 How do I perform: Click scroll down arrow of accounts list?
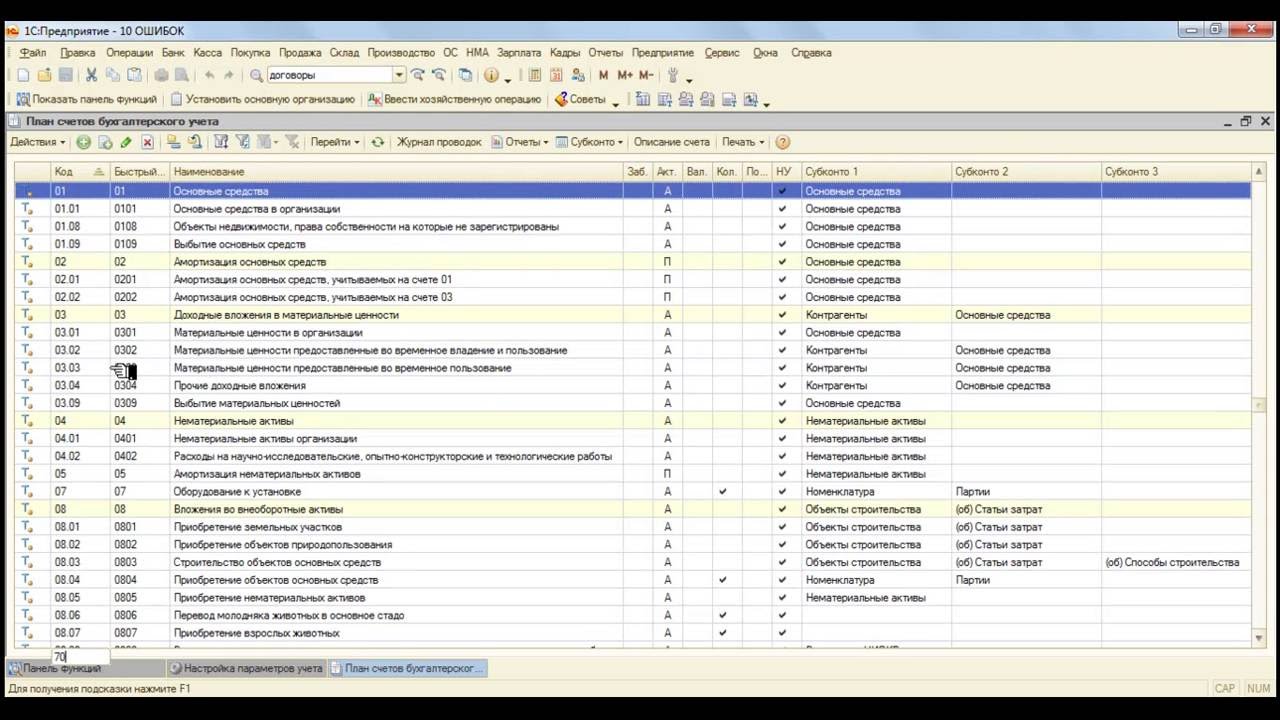pos(1259,638)
